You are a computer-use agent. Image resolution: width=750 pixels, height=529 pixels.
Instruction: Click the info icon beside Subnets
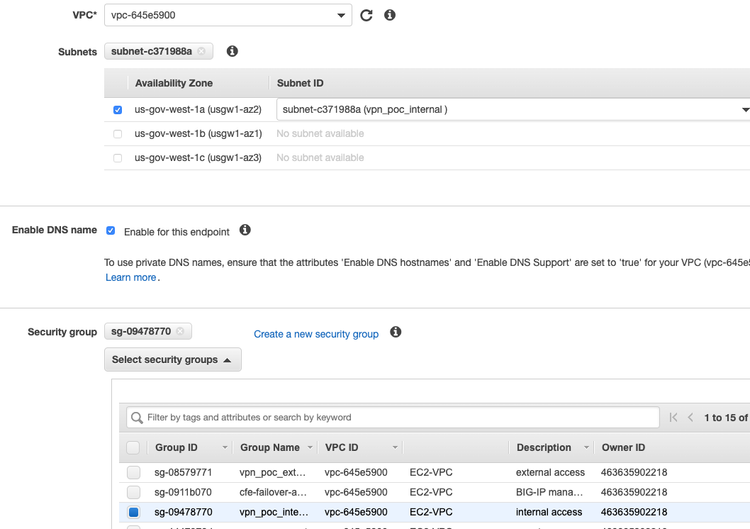point(232,51)
